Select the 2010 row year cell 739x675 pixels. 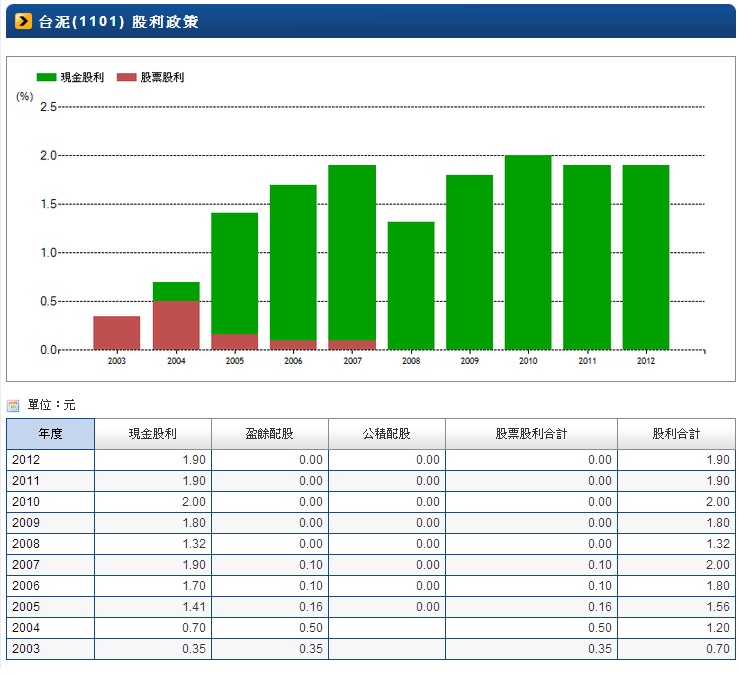click(50, 502)
